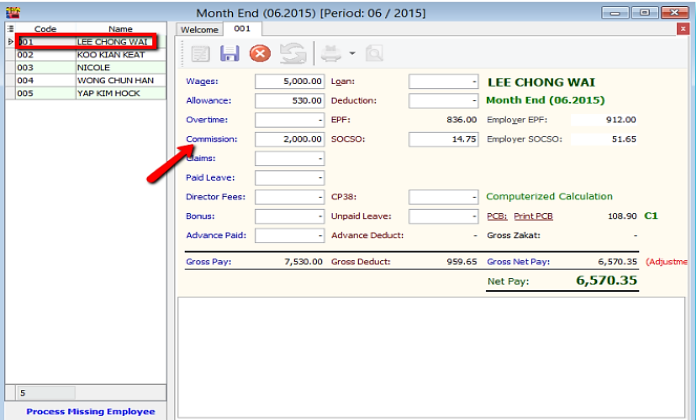The height and width of the screenshot is (420, 697).
Task: Open the Print PCB link
Action: tap(534, 216)
